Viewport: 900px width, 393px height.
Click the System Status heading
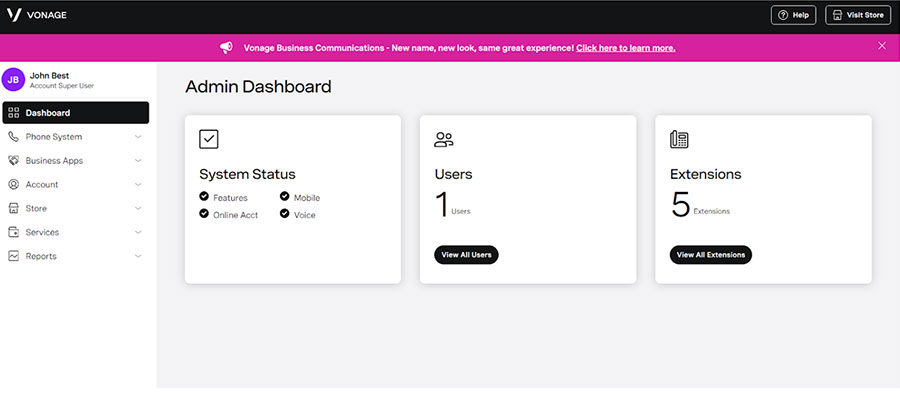[247, 174]
